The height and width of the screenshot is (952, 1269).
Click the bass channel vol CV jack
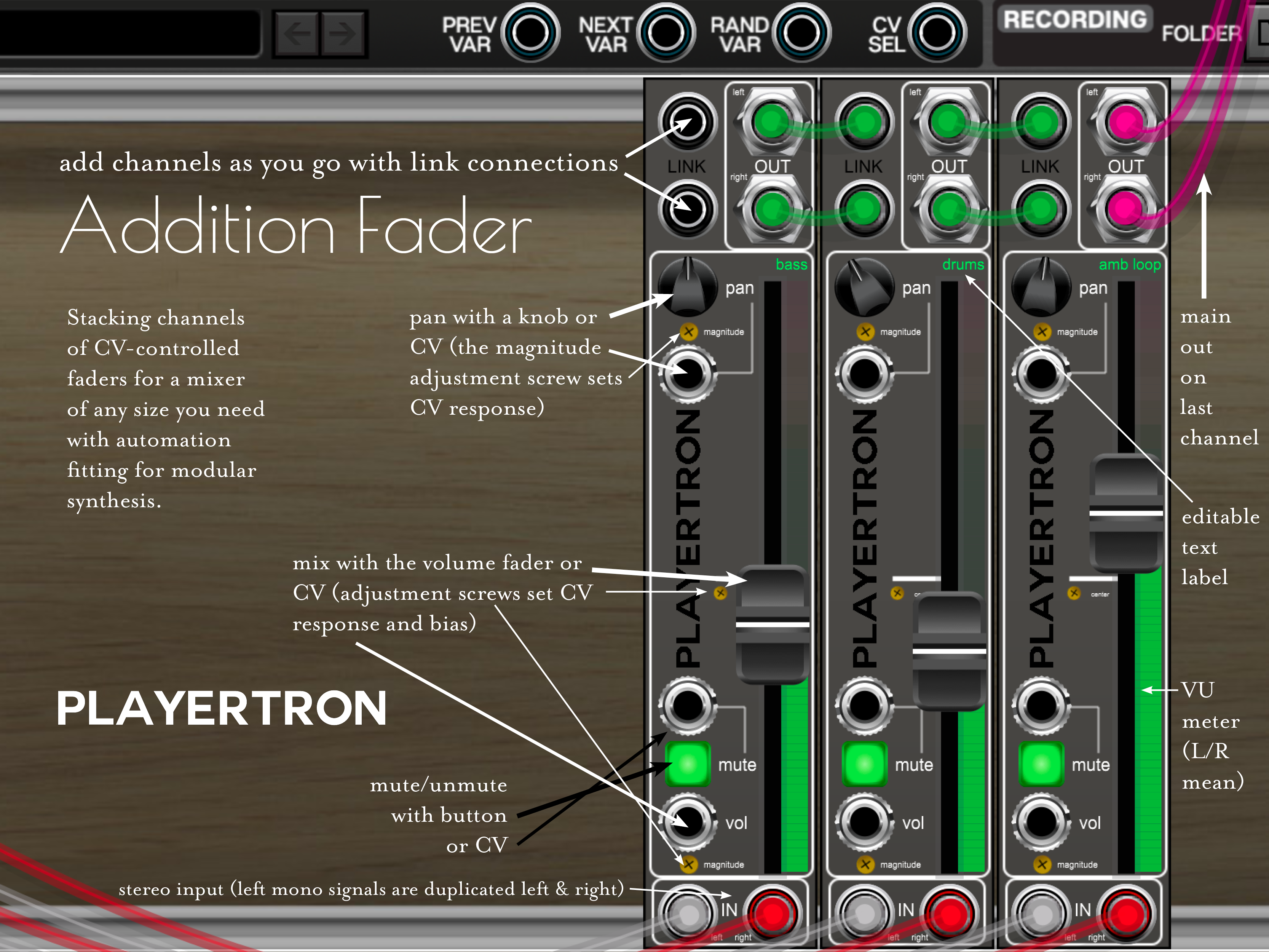687,822
